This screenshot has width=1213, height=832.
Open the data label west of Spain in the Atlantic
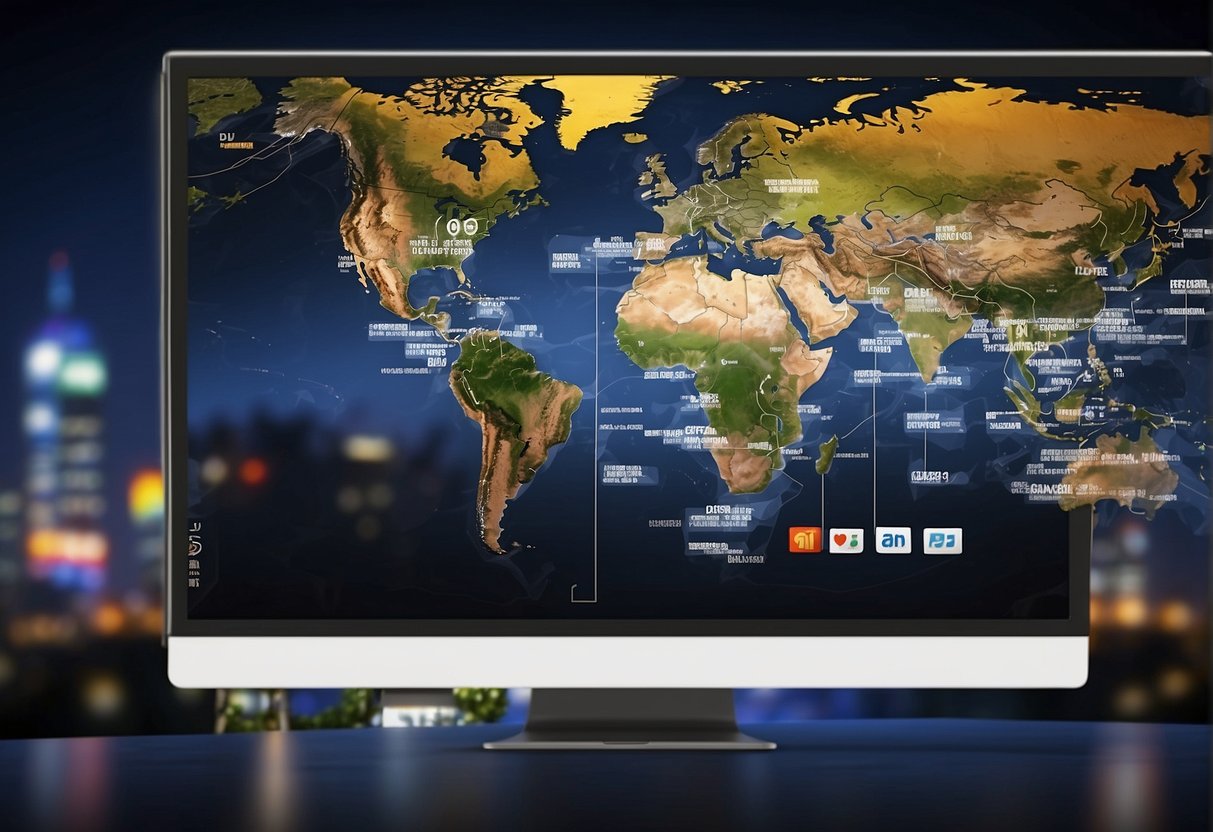click(565, 261)
